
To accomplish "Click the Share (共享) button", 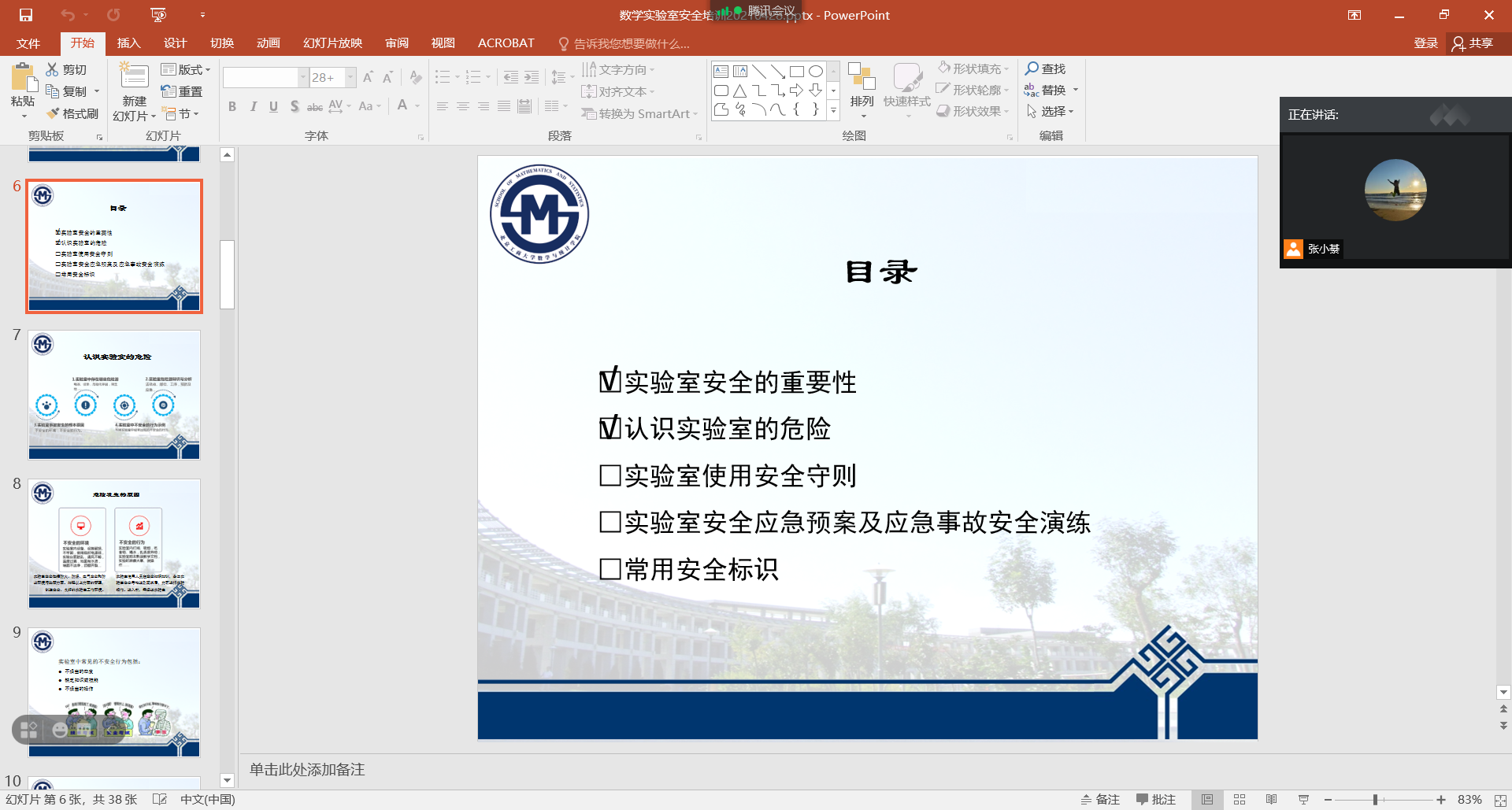I will tap(1473, 43).
